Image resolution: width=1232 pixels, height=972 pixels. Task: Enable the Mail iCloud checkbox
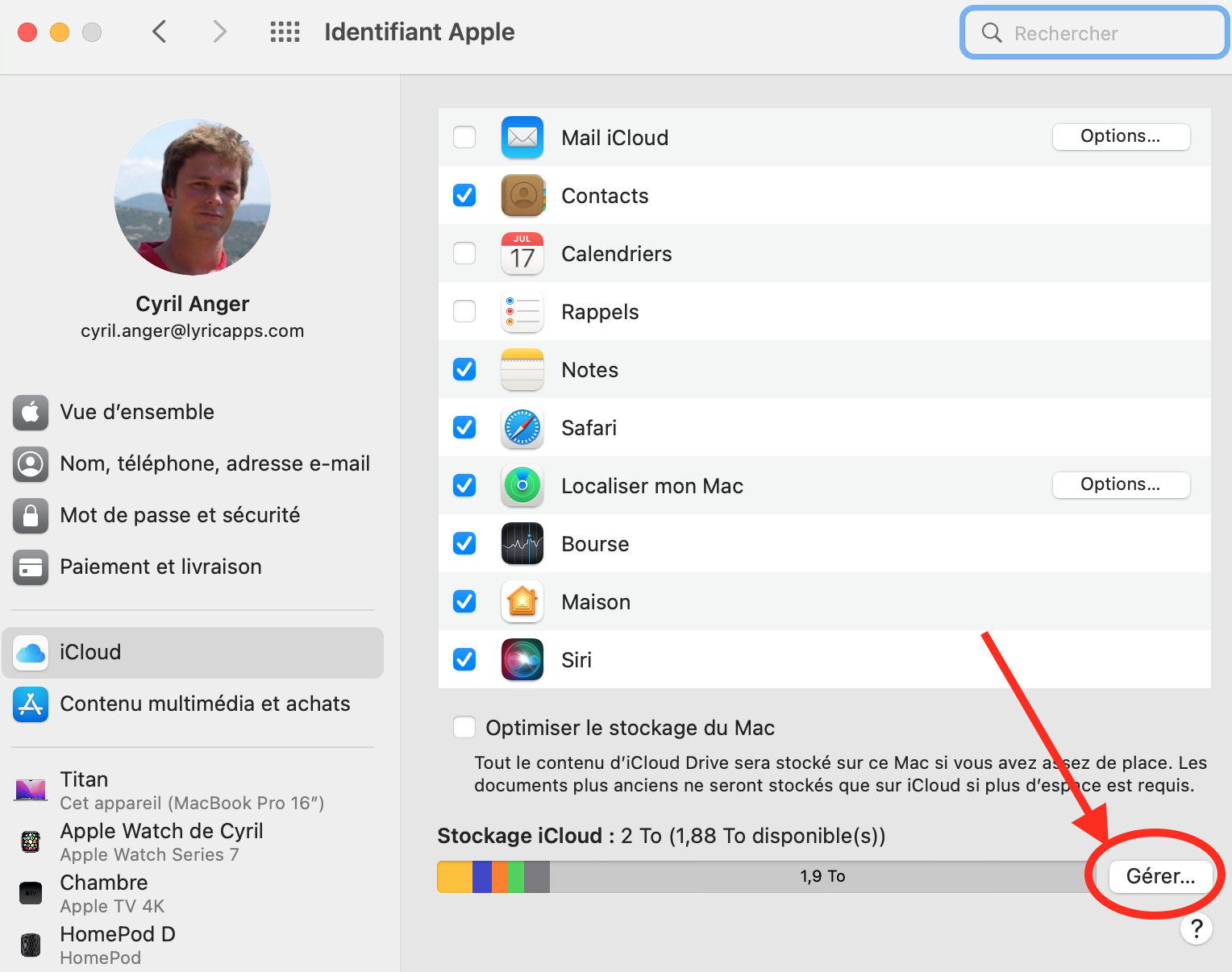pyautogui.click(x=464, y=137)
